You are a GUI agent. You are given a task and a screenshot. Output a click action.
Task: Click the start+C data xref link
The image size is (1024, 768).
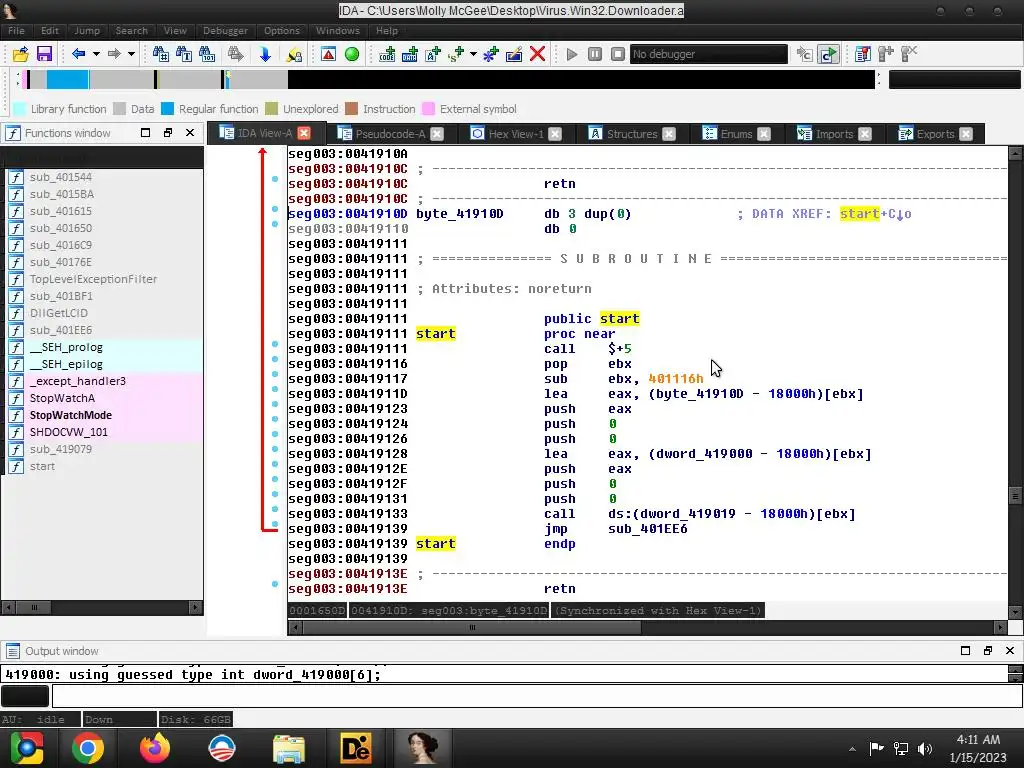click(x=875, y=214)
